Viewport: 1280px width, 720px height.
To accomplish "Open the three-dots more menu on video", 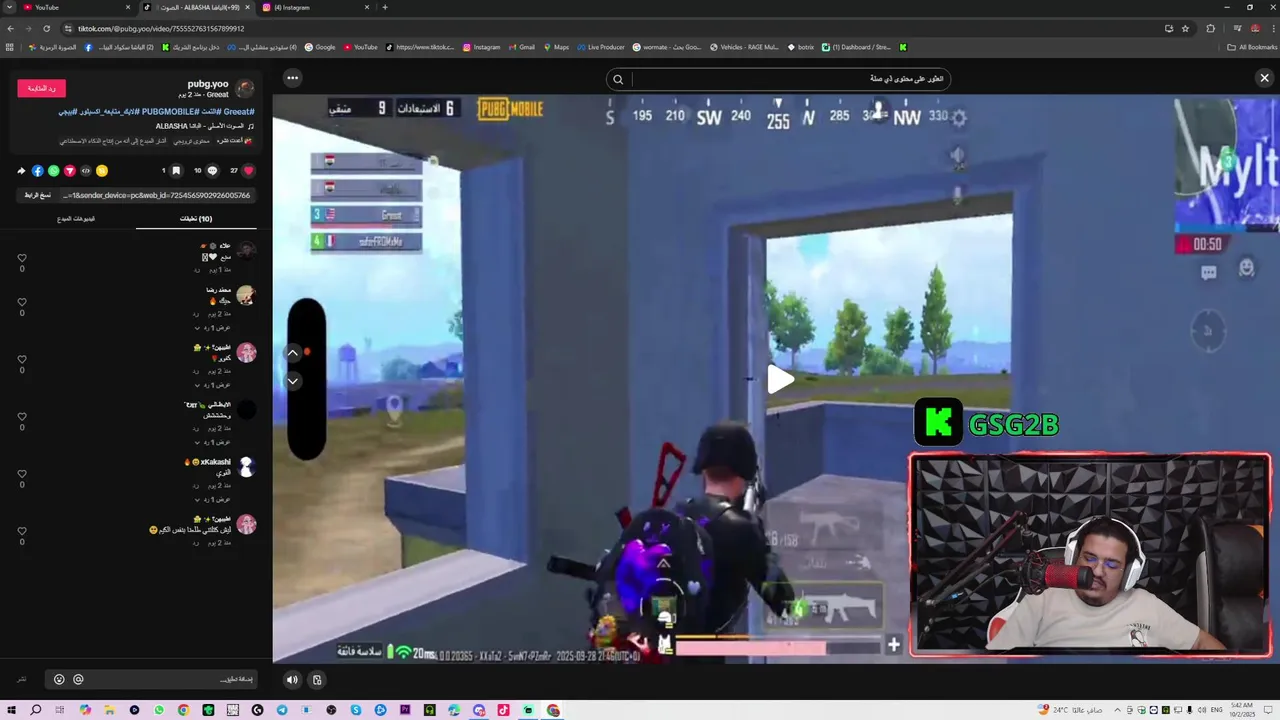I will coord(292,78).
